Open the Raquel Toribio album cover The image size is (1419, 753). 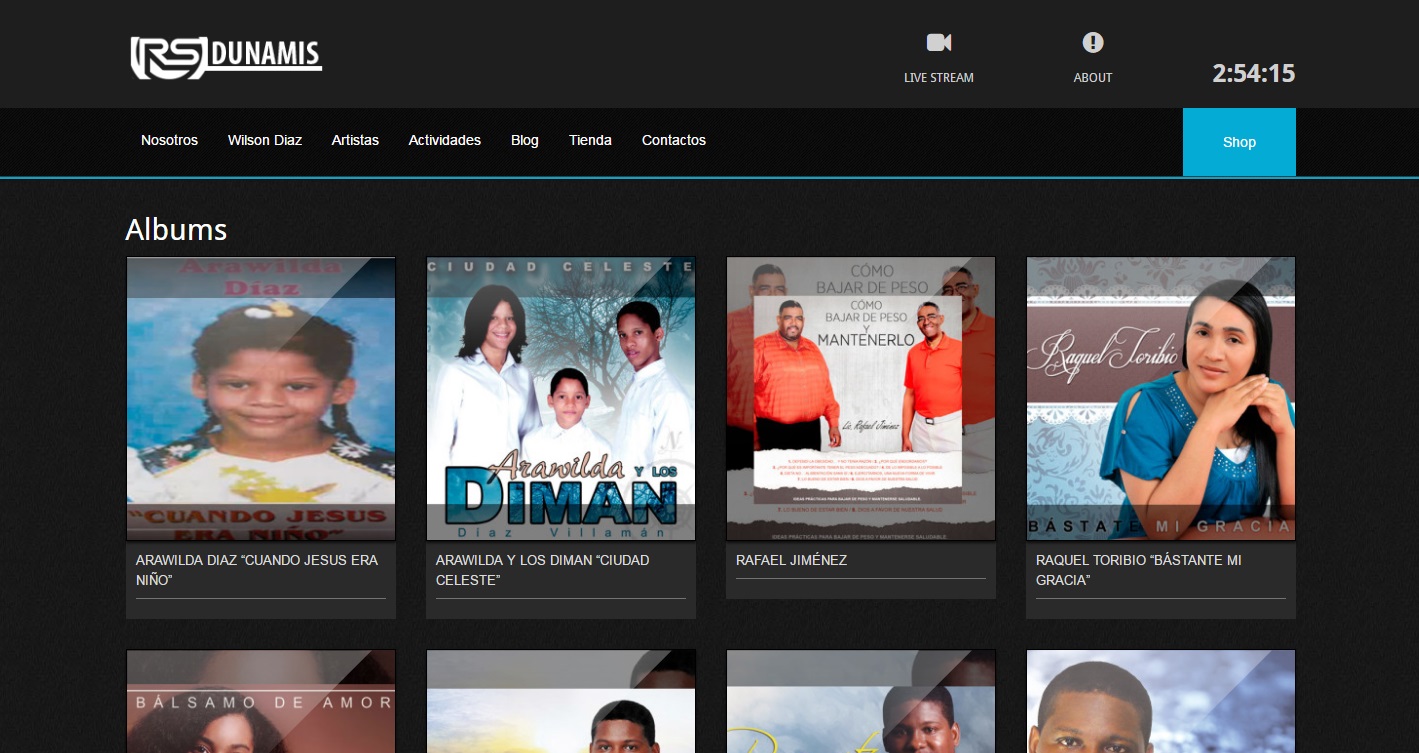point(1161,399)
